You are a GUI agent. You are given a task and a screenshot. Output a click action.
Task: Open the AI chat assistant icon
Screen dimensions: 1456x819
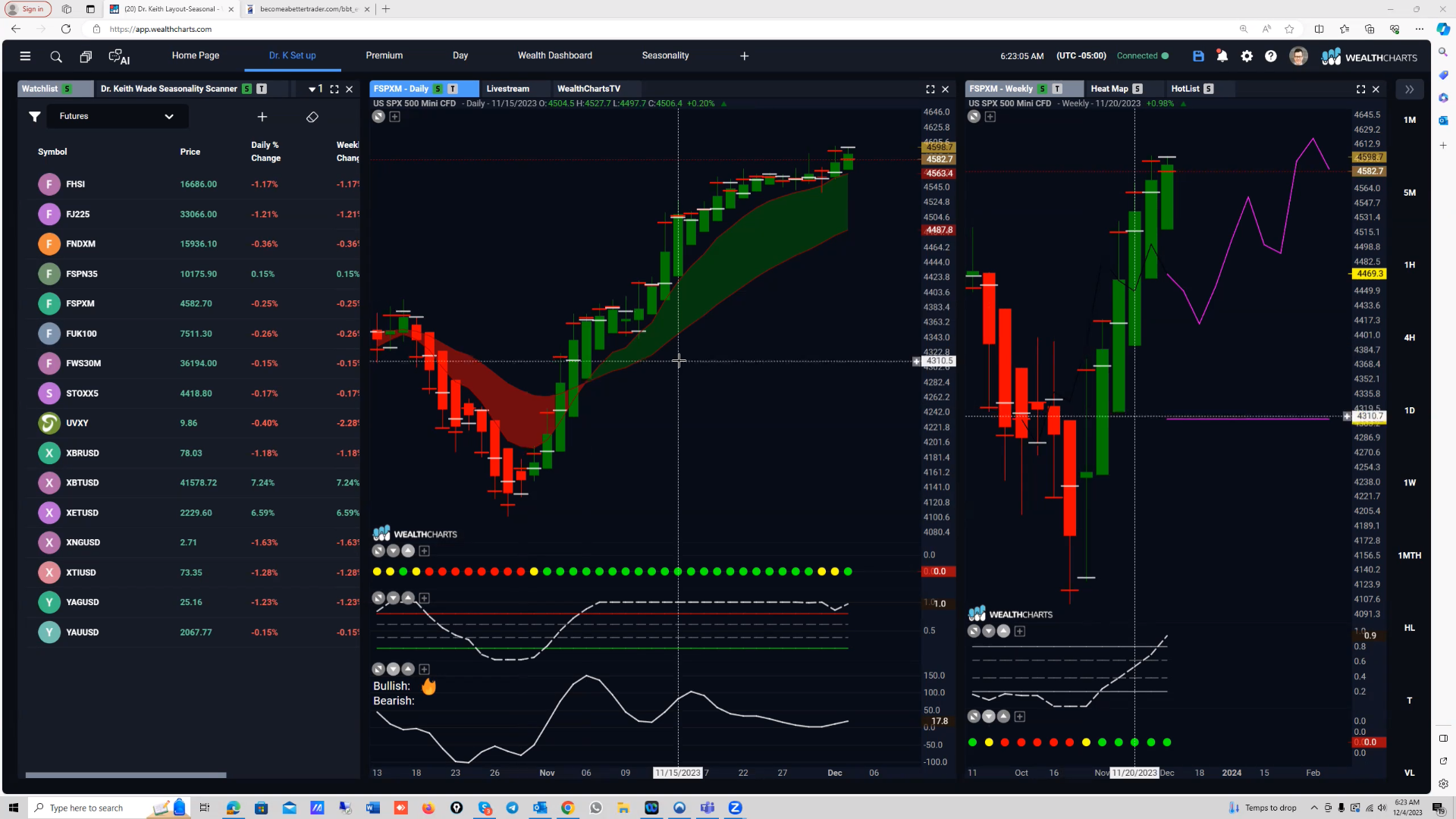[119, 57]
